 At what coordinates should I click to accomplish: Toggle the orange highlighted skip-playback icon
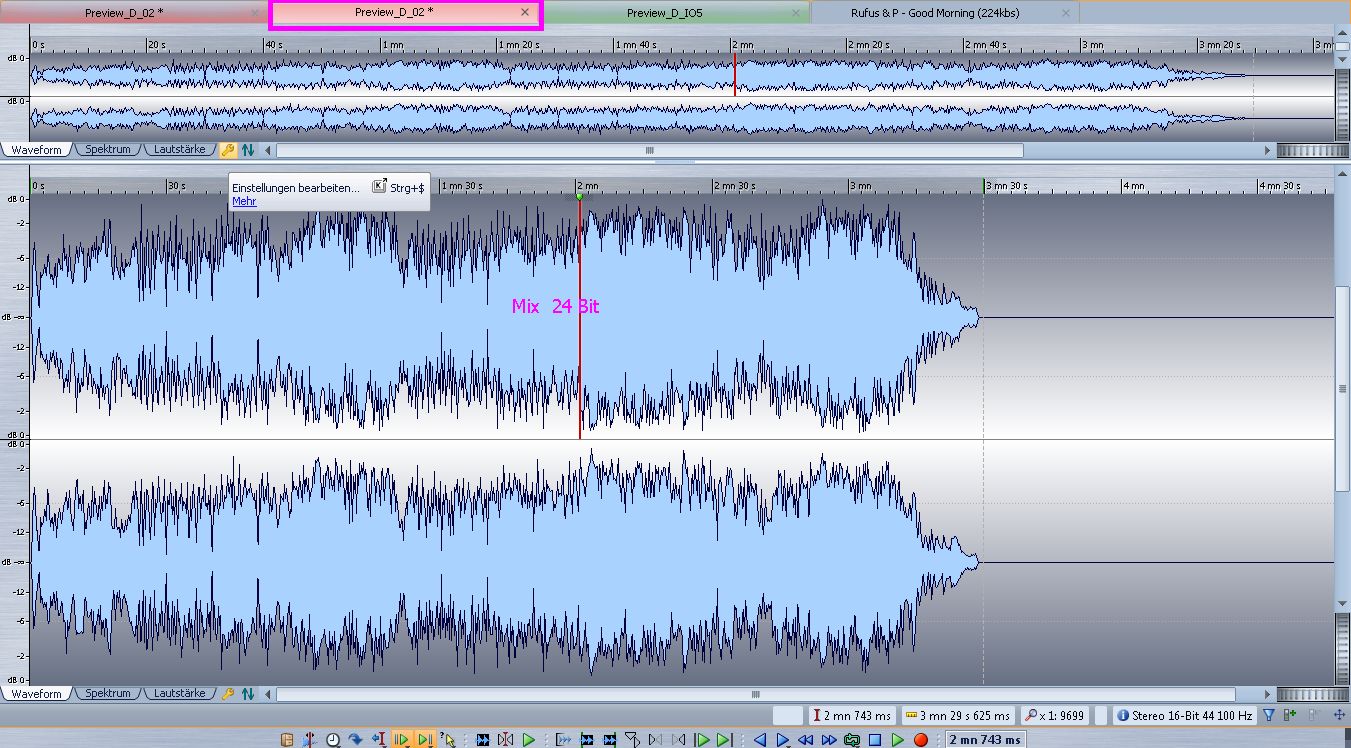coord(401,740)
